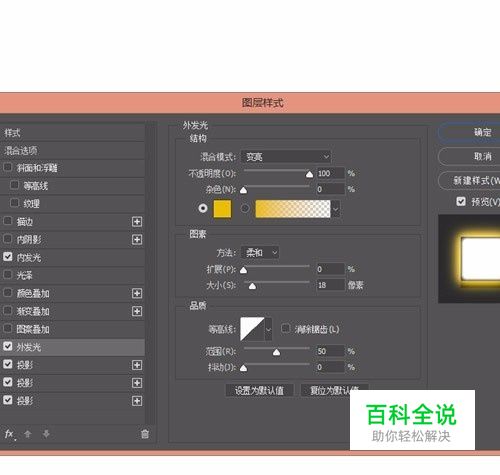This screenshot has width=500, height=475.
Task: Uncheck the 内发光 checkbox
Action: point(7,257)
